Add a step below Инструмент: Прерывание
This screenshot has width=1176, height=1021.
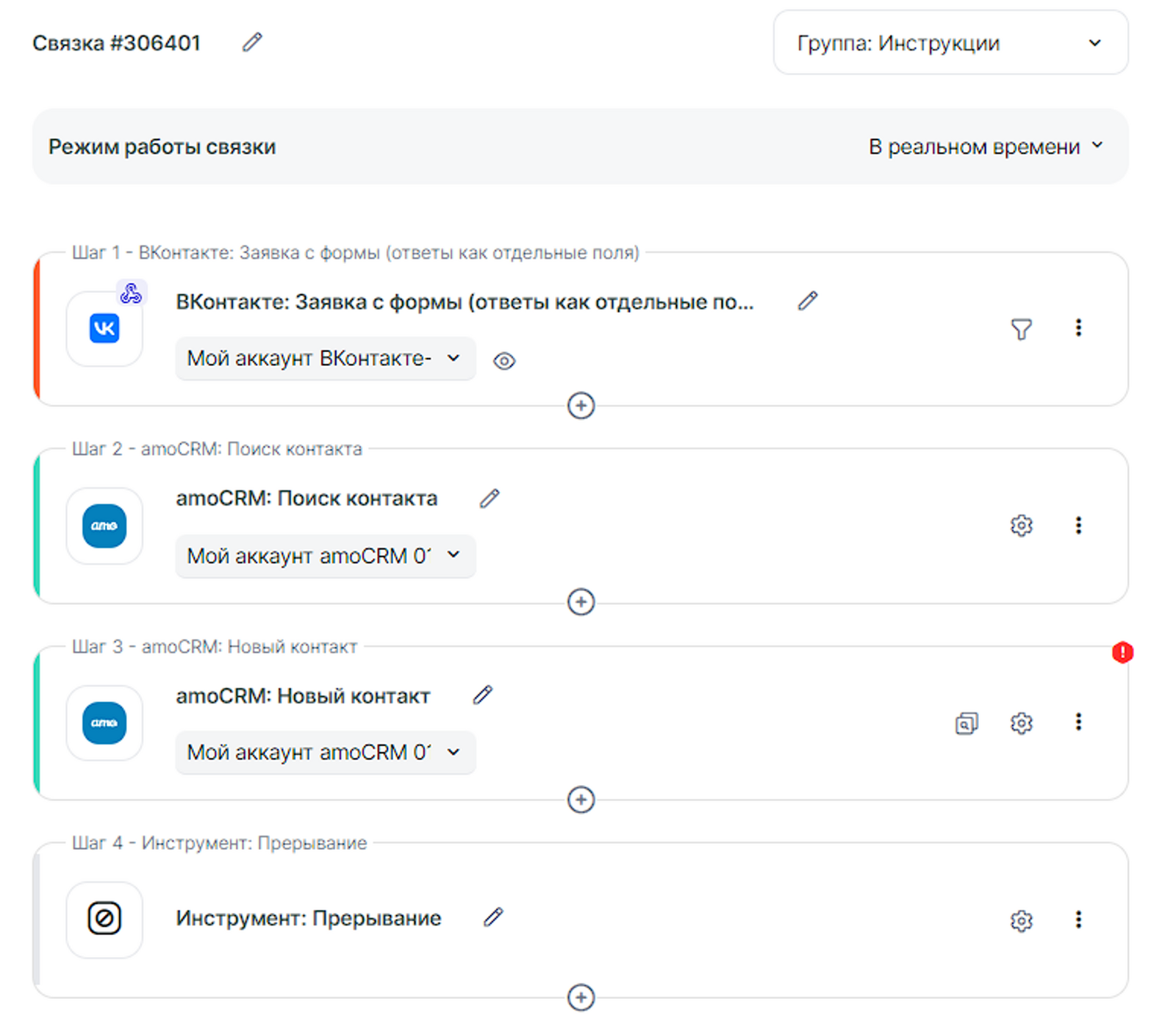coord(581,997)
